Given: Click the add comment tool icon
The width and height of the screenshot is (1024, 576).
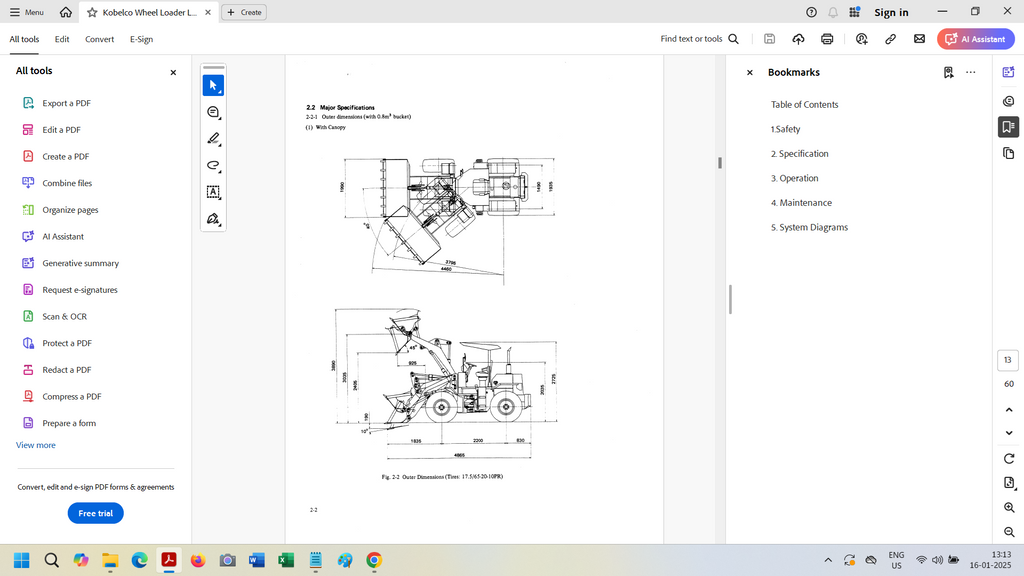Looking at the screenshot, I should (x=213, y=113).
